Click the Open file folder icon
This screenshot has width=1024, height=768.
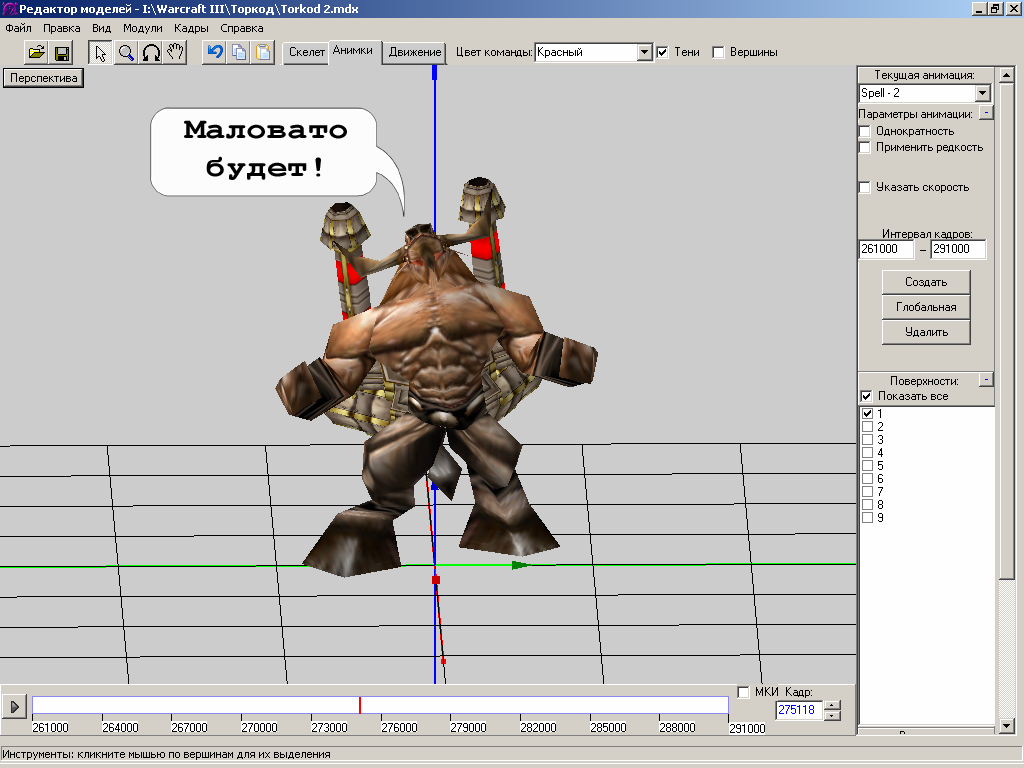click(x=36, y=53)
